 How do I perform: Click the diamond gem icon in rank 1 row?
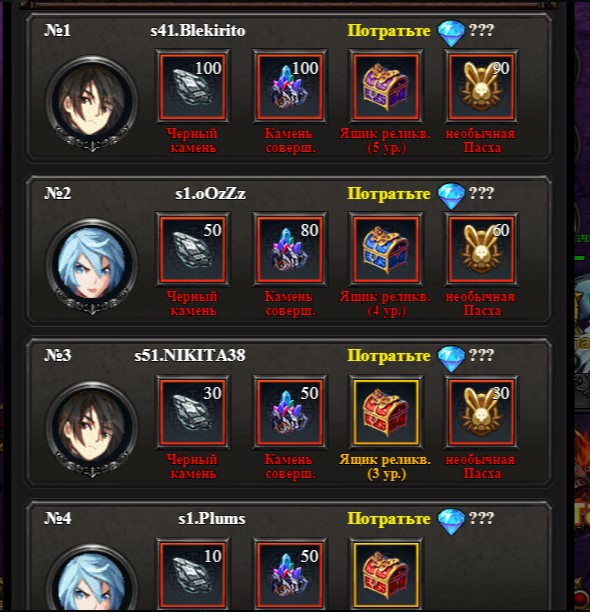point(451,33)
